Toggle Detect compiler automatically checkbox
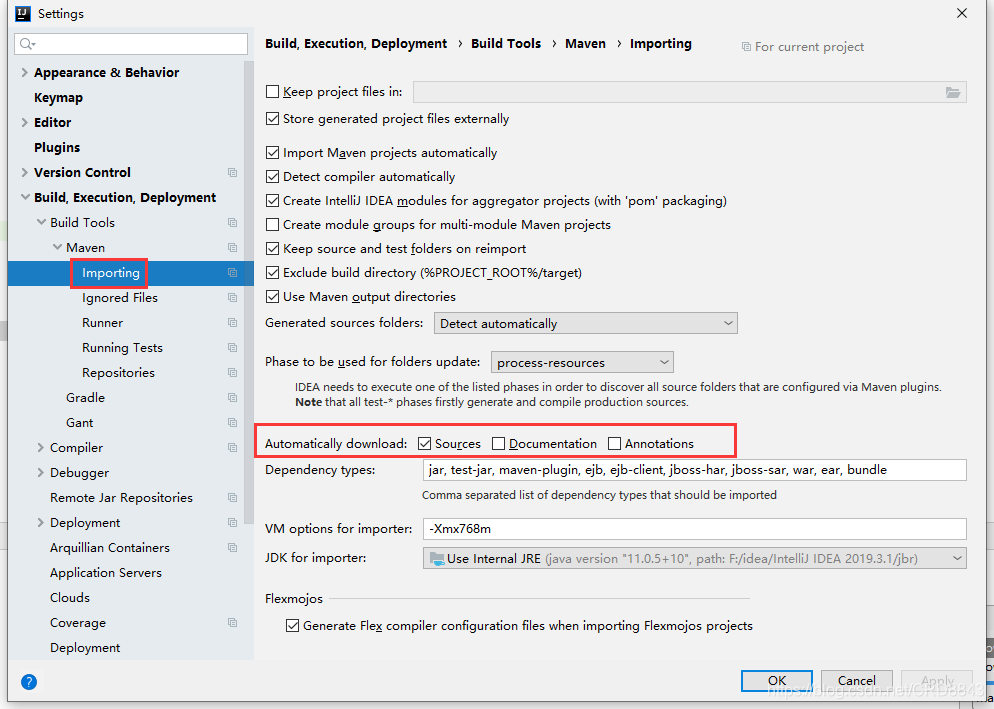 [273, 177]
